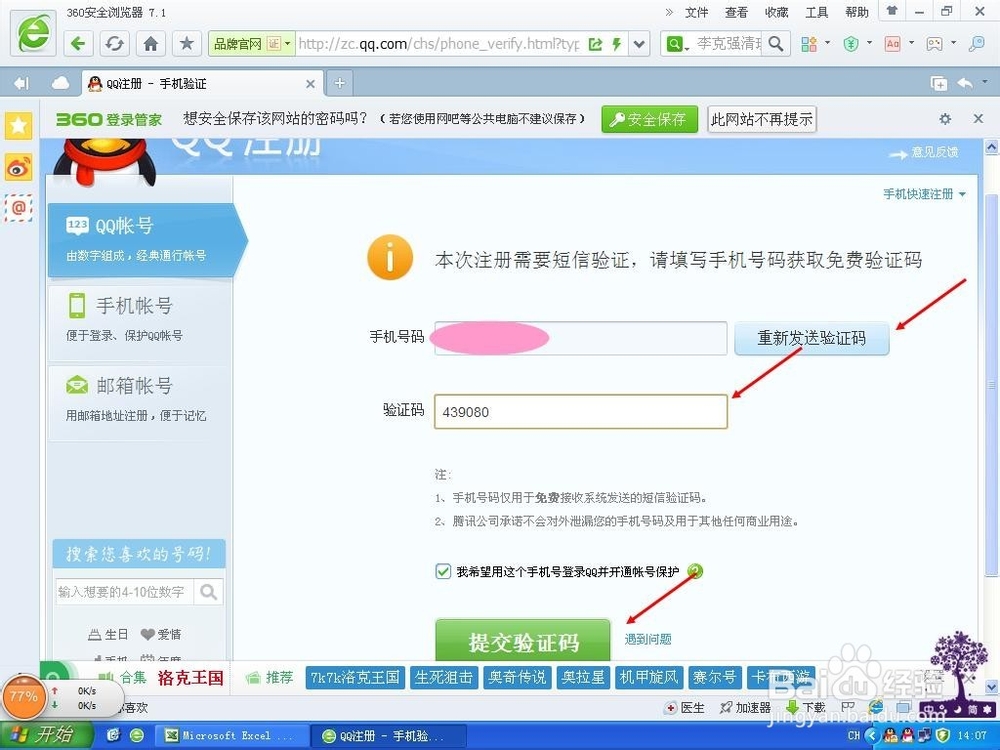Open the search engine selector dropdown
Screen dimensions: 1000x750
coord(677,44)
